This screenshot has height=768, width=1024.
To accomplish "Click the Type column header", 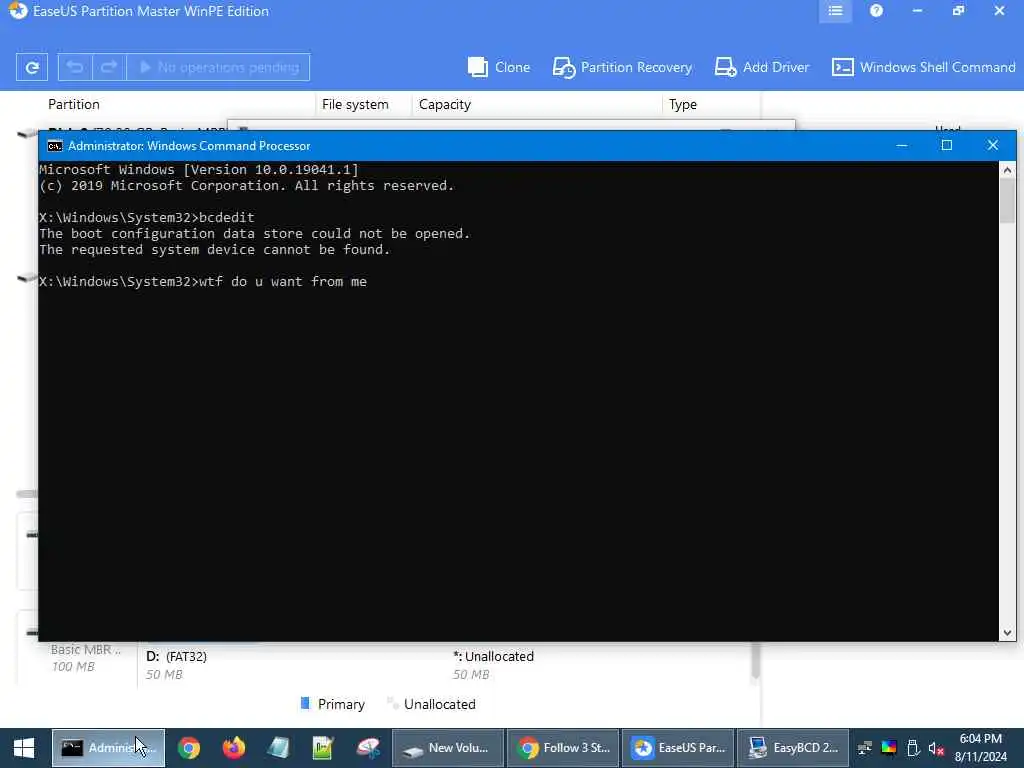I will [682, 104].
